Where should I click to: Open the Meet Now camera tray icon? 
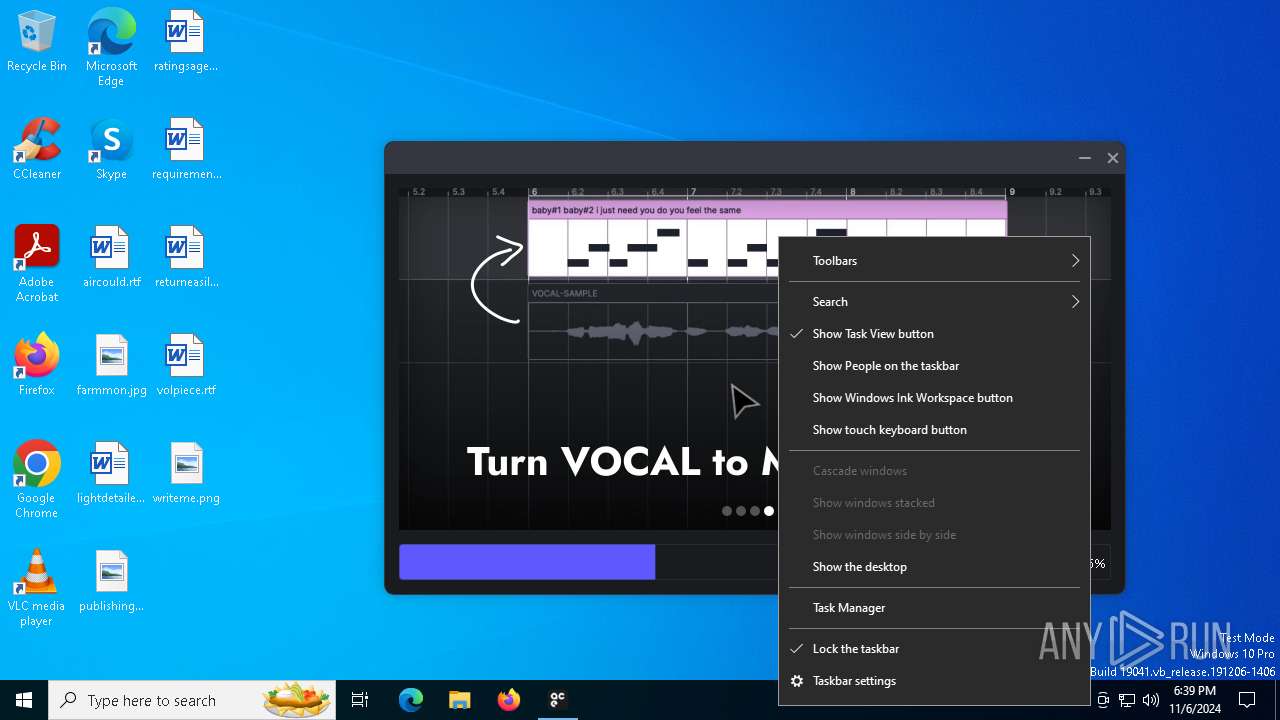tap(1103, 700)
